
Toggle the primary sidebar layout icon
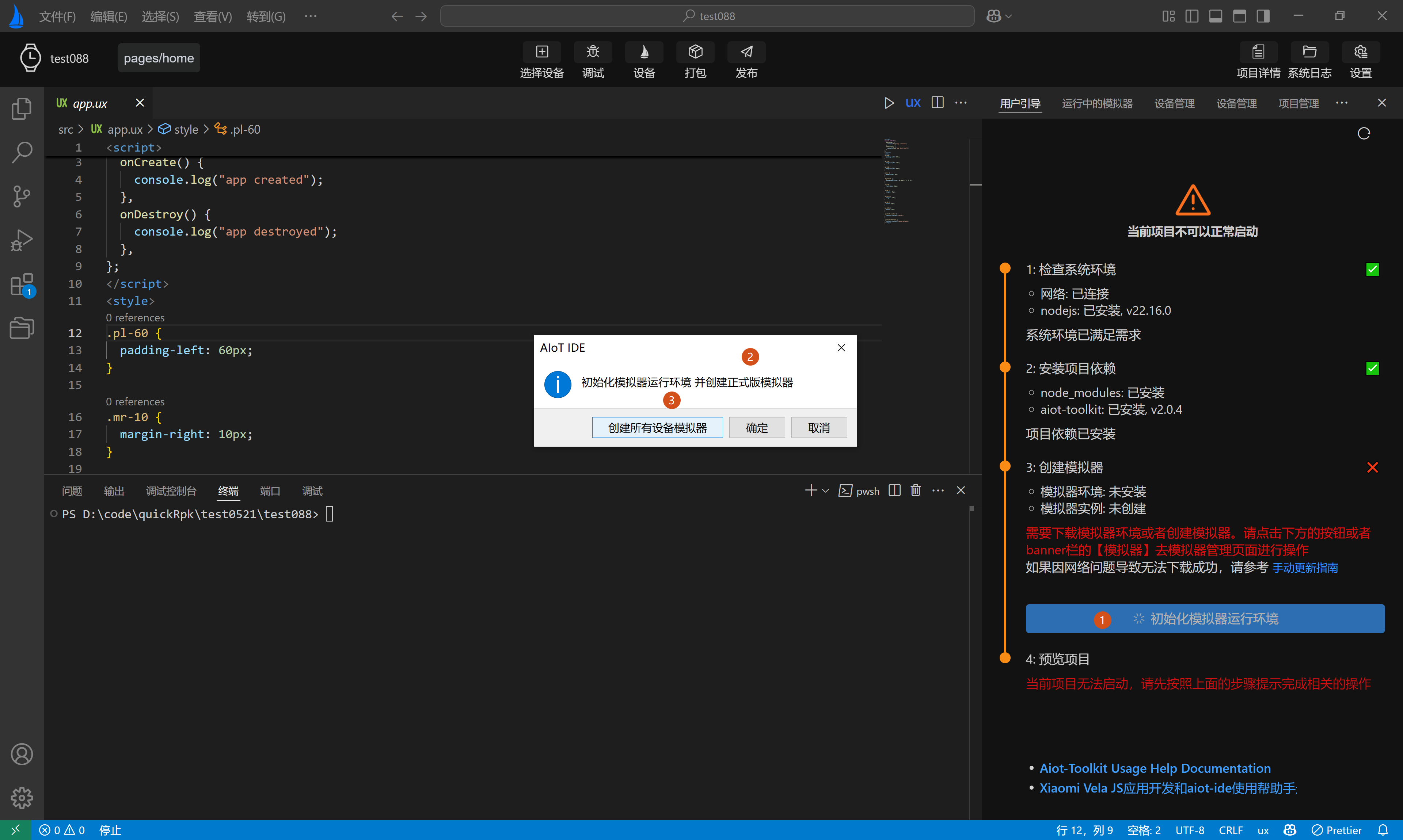1192,16
